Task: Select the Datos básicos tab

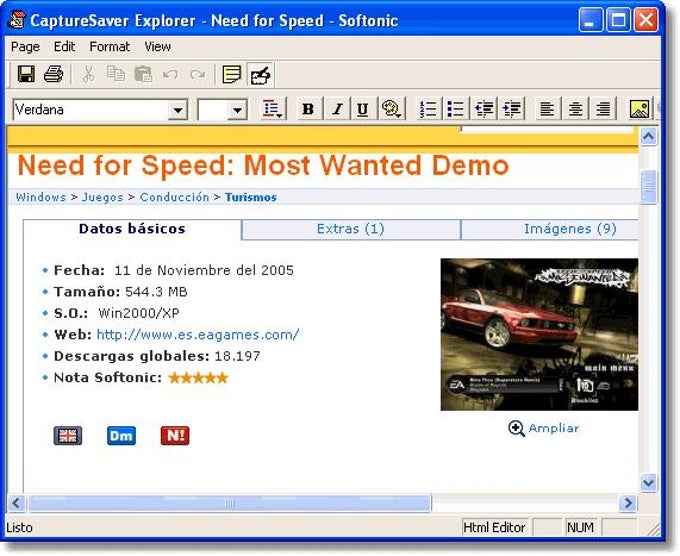Action: [132, 229]
